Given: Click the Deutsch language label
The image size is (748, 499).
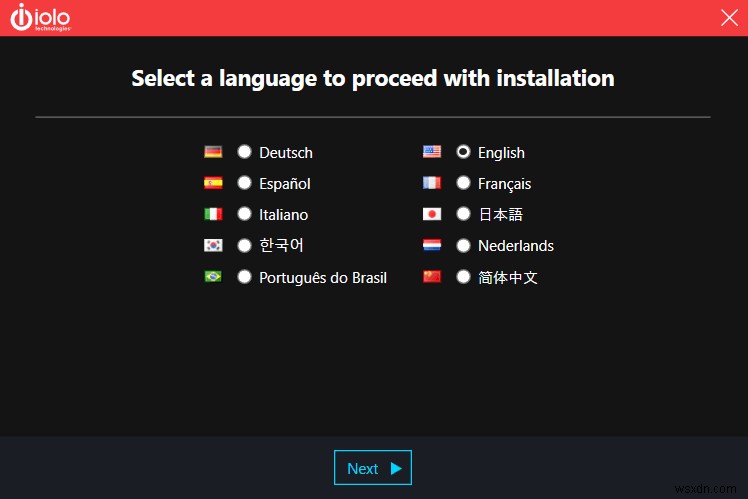Looking at the screenshot, I should point(286,153).
